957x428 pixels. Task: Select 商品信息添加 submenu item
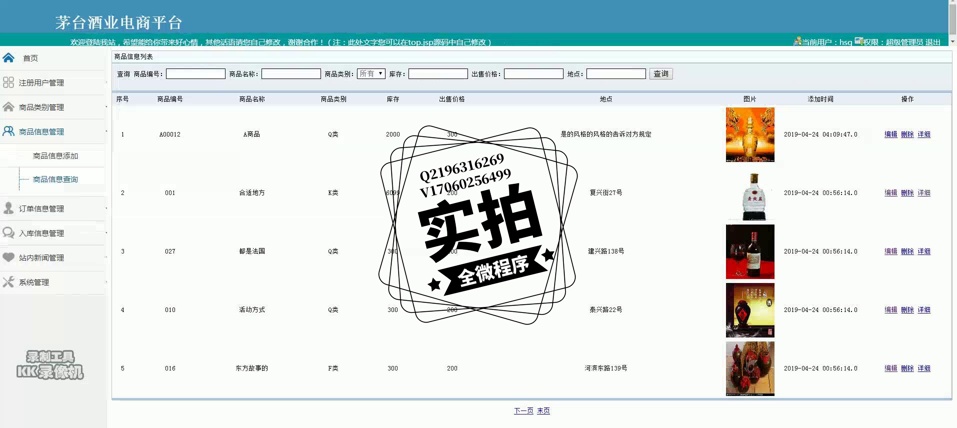(x=55, y=156)
